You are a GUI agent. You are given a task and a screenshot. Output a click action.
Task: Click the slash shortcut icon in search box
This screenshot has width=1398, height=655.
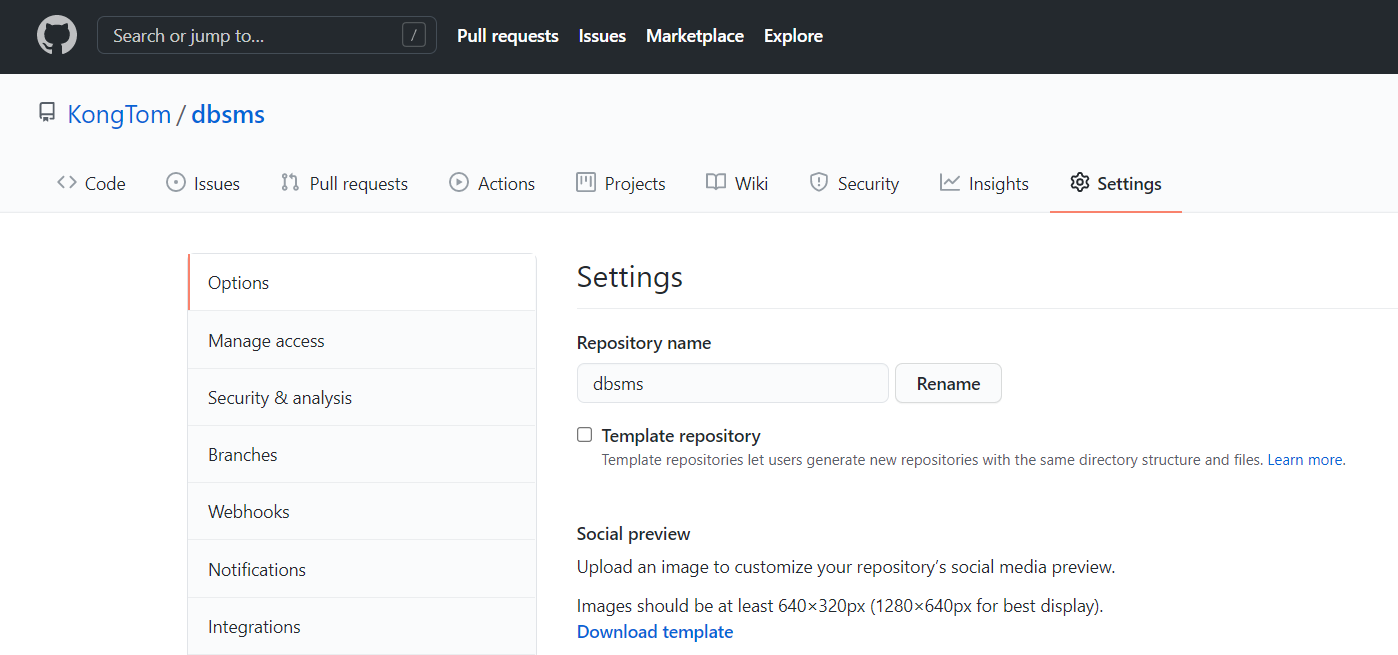[414, 36]
